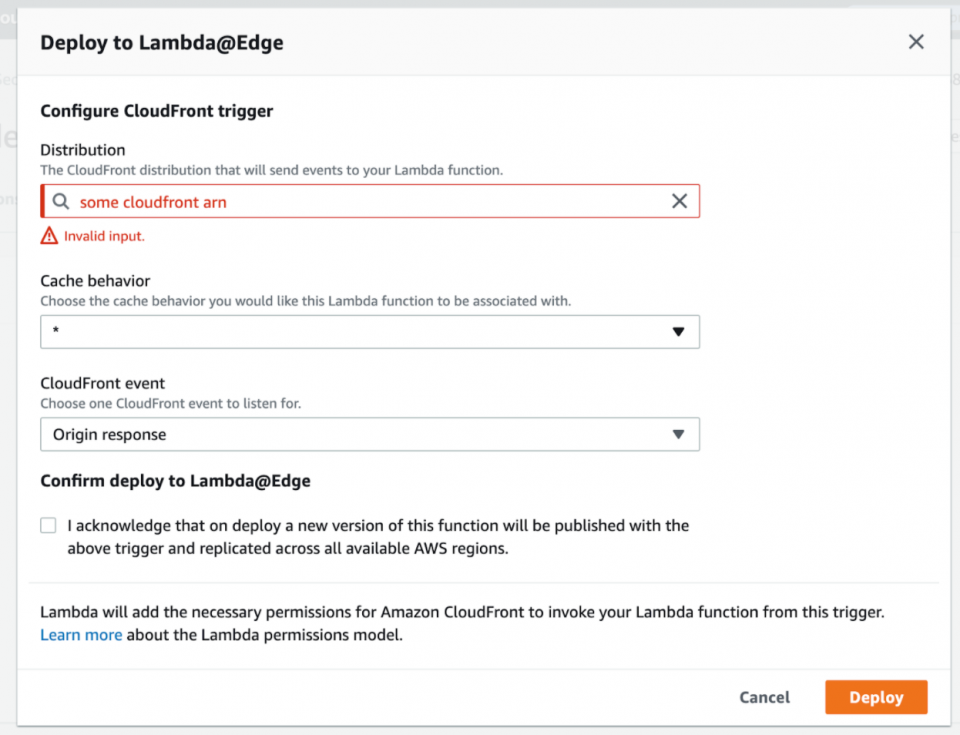The width and height of the screenshot is (960, 735).
Task: Open the Cache behavior dropdown
Action: tap(360, 331)
